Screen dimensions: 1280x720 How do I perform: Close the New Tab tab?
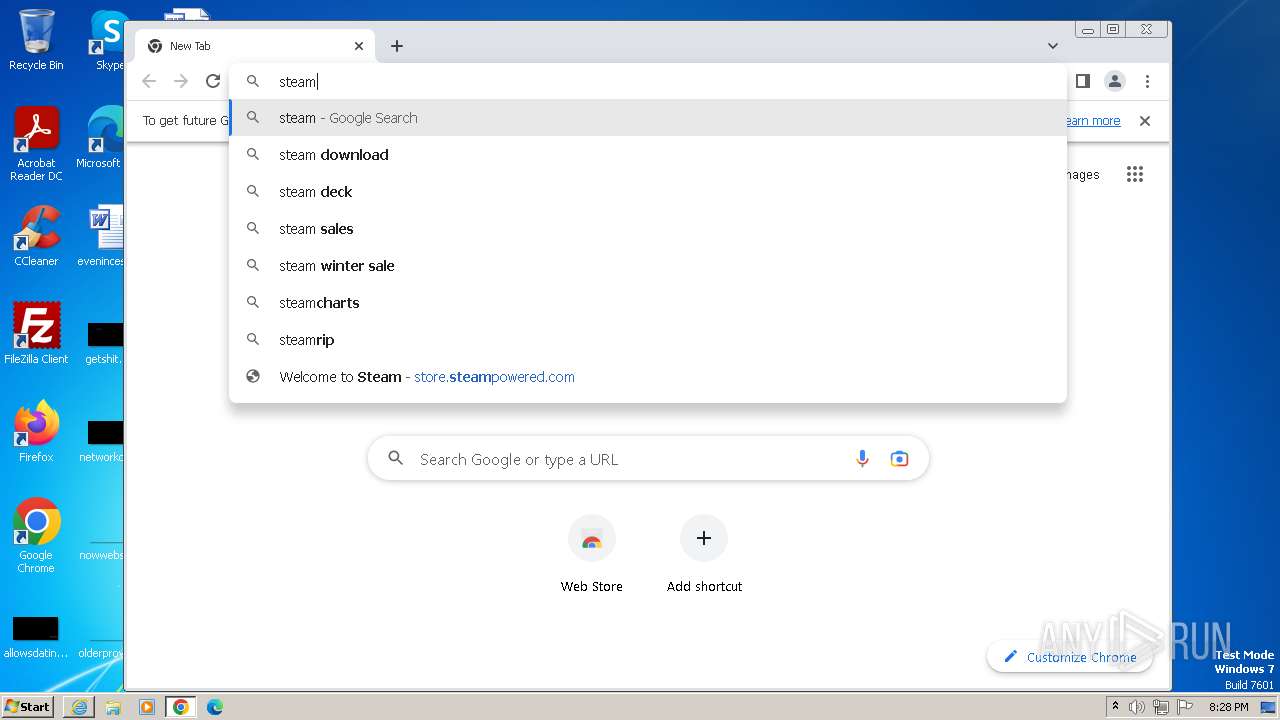click(x=359, y=46)
